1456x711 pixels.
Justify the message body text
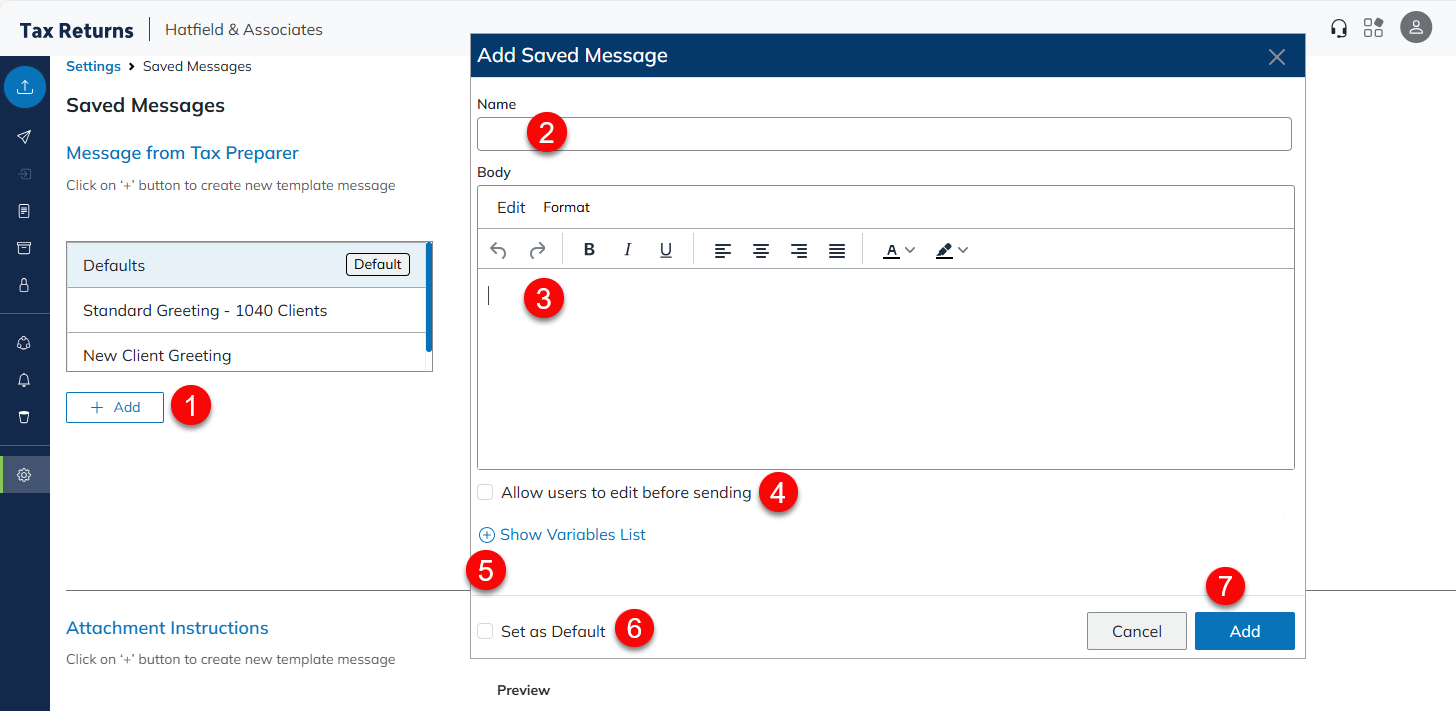coord(837,250)
